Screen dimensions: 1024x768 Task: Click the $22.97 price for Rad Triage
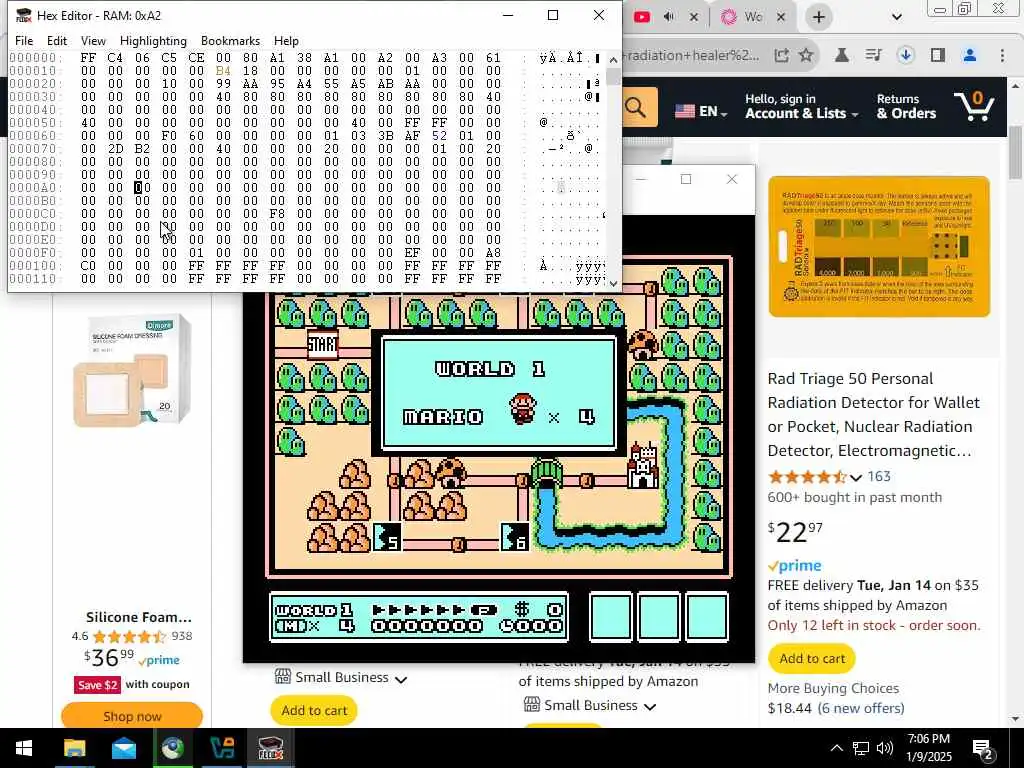[x=795, y=532]
